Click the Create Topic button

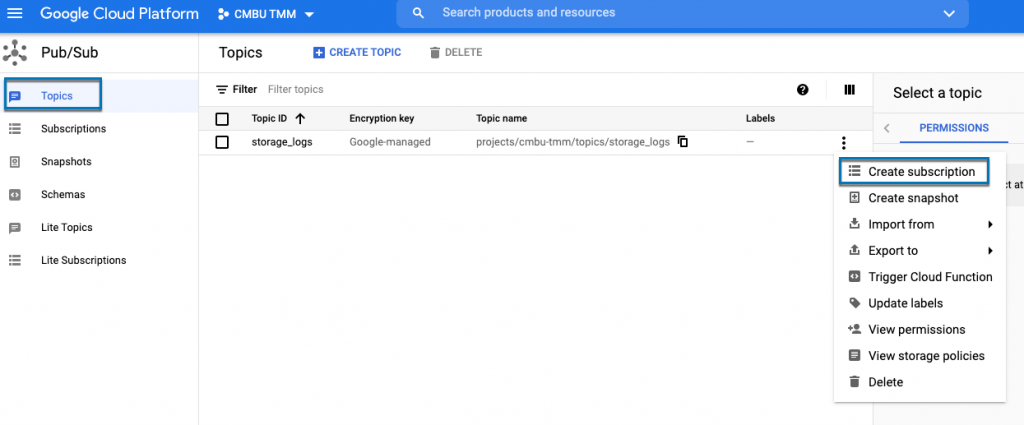tap(357, 52)
